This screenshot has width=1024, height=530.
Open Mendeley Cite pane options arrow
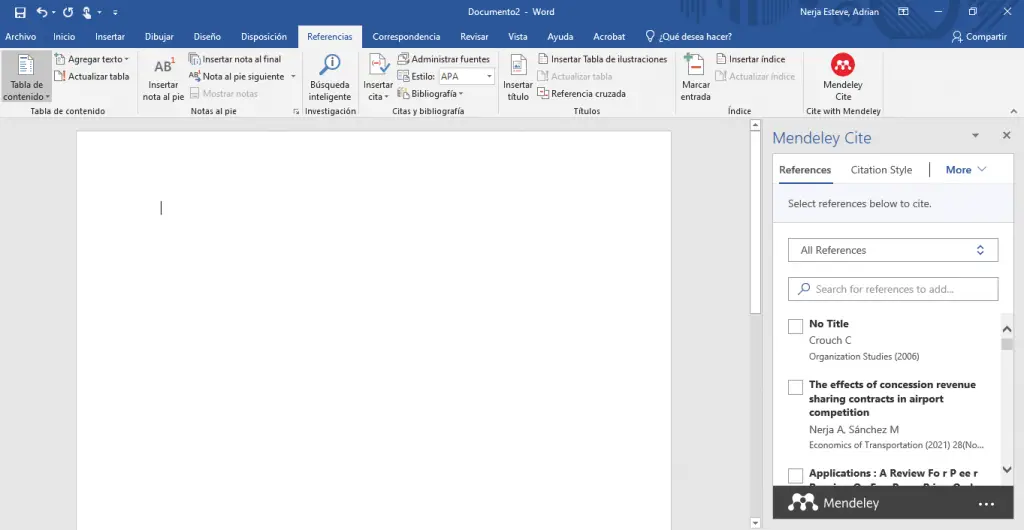(976, 136)
